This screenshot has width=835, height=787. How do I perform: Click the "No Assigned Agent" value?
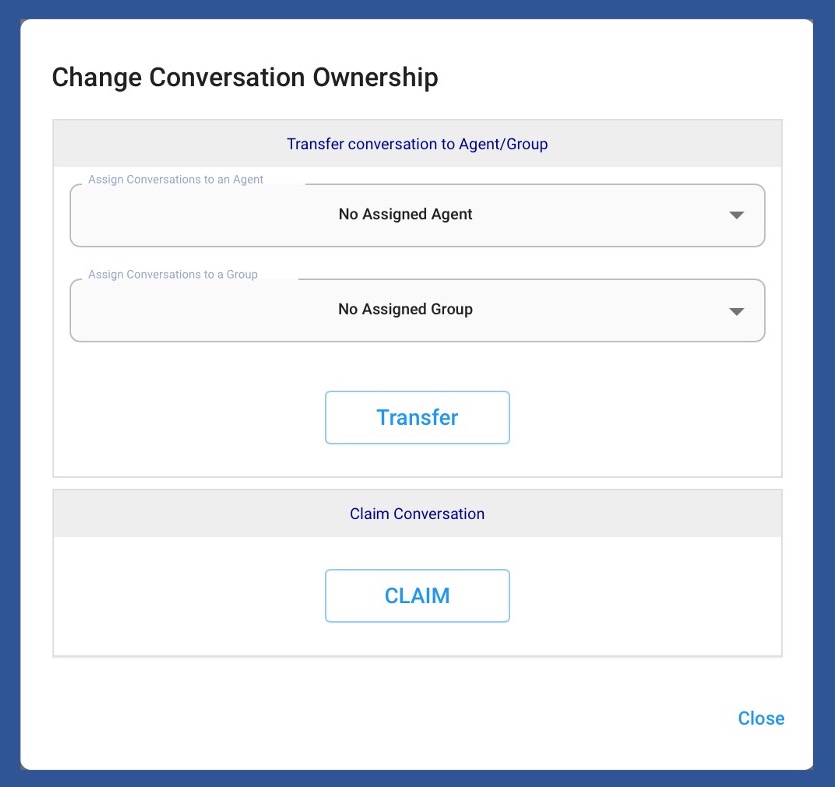click(405, 215)
